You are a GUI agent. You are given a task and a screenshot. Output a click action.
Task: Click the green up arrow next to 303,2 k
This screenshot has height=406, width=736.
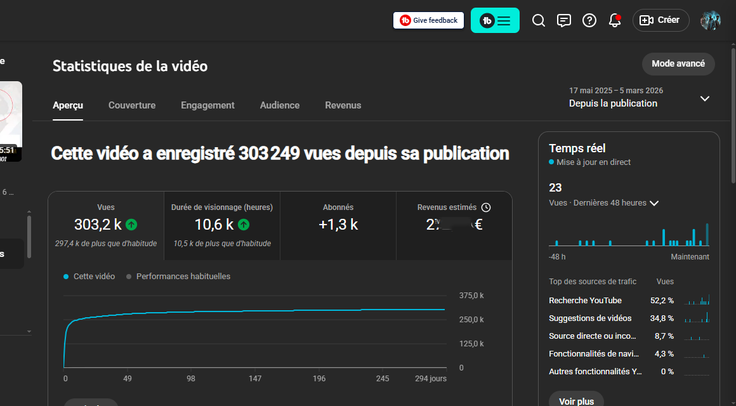[132, 225]
